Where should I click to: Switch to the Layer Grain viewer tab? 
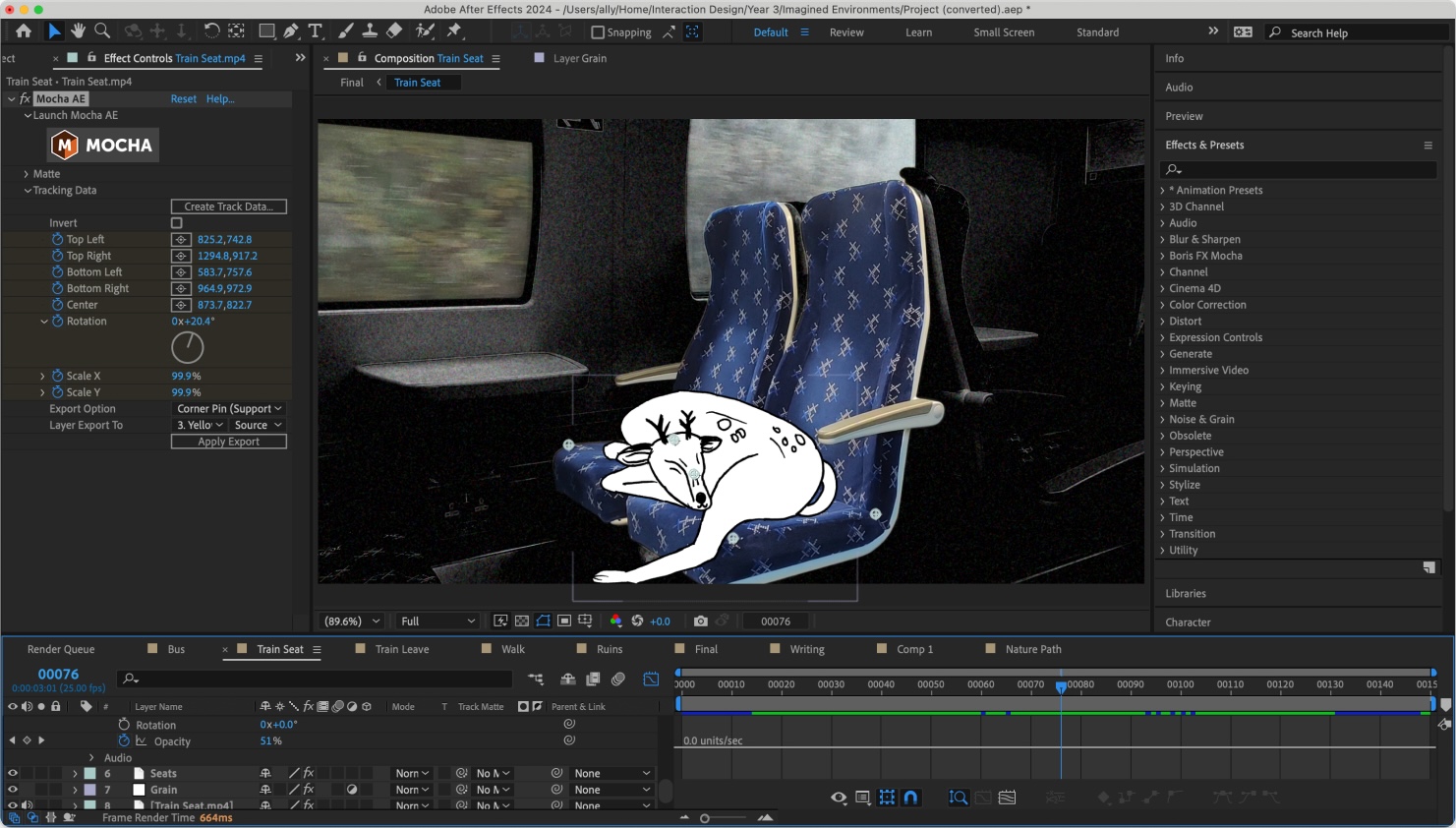pyautogui.click(x=579, y=59)
